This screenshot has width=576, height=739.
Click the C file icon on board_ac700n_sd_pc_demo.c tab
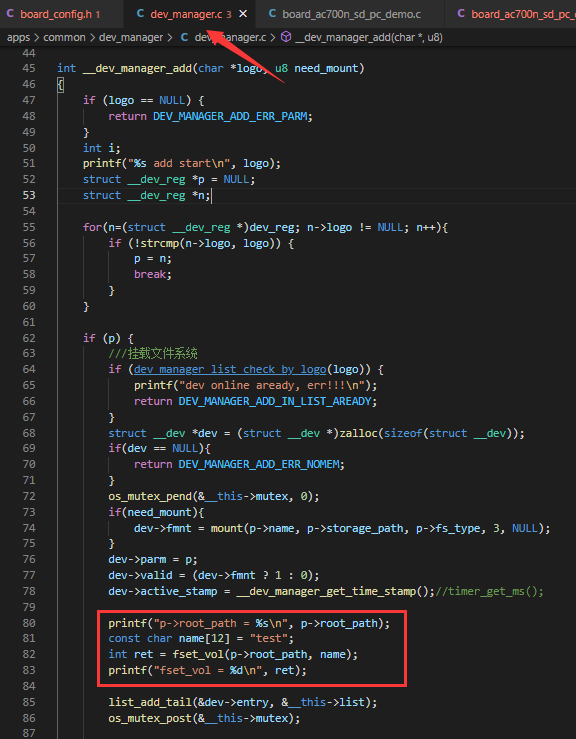pyautogui.click(x=272, y=14)
